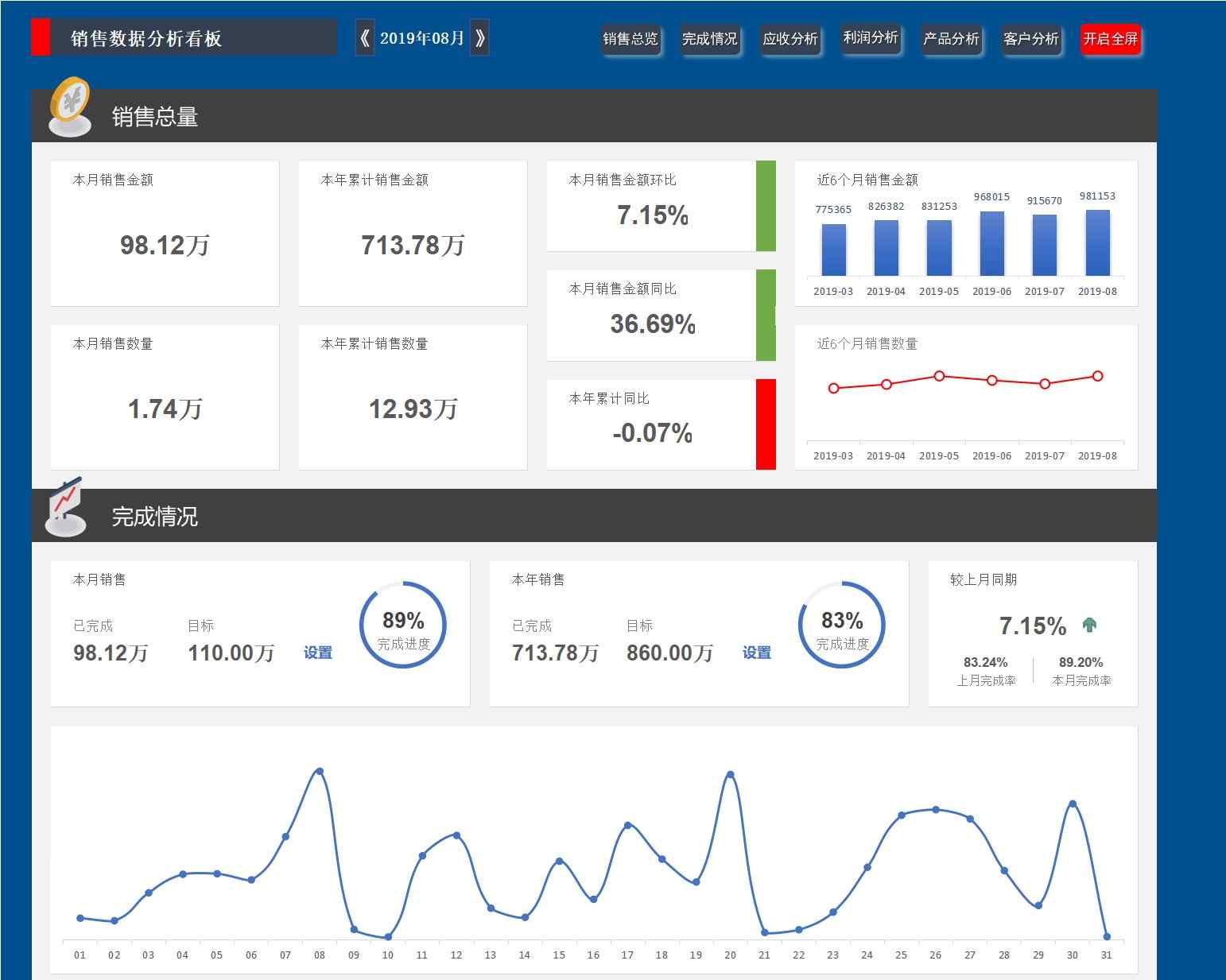Screen dimensions: 1226x980
Task: Click the 83% yearly progress ring
Action: point(842,626)
